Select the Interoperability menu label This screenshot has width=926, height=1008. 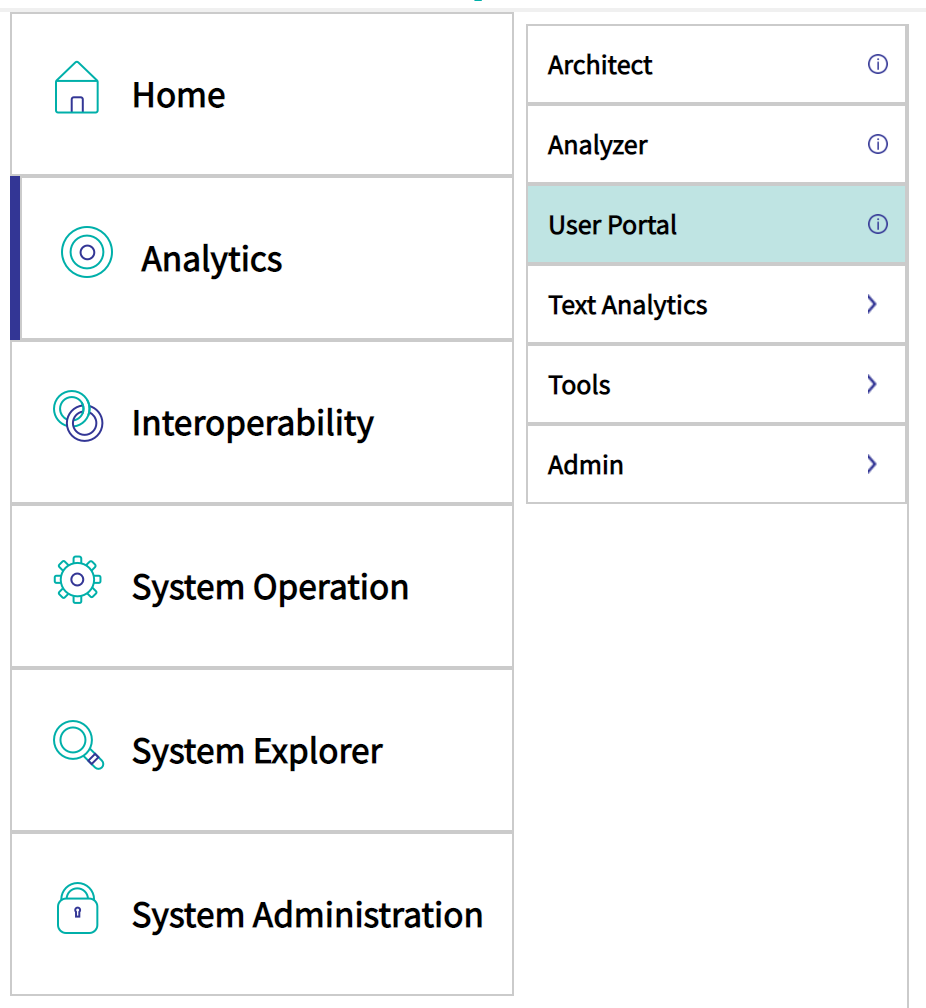click(253, 424)
